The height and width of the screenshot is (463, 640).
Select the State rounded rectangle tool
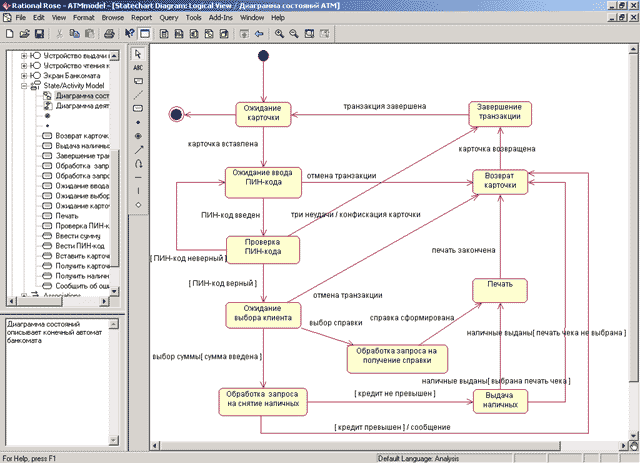138,108
